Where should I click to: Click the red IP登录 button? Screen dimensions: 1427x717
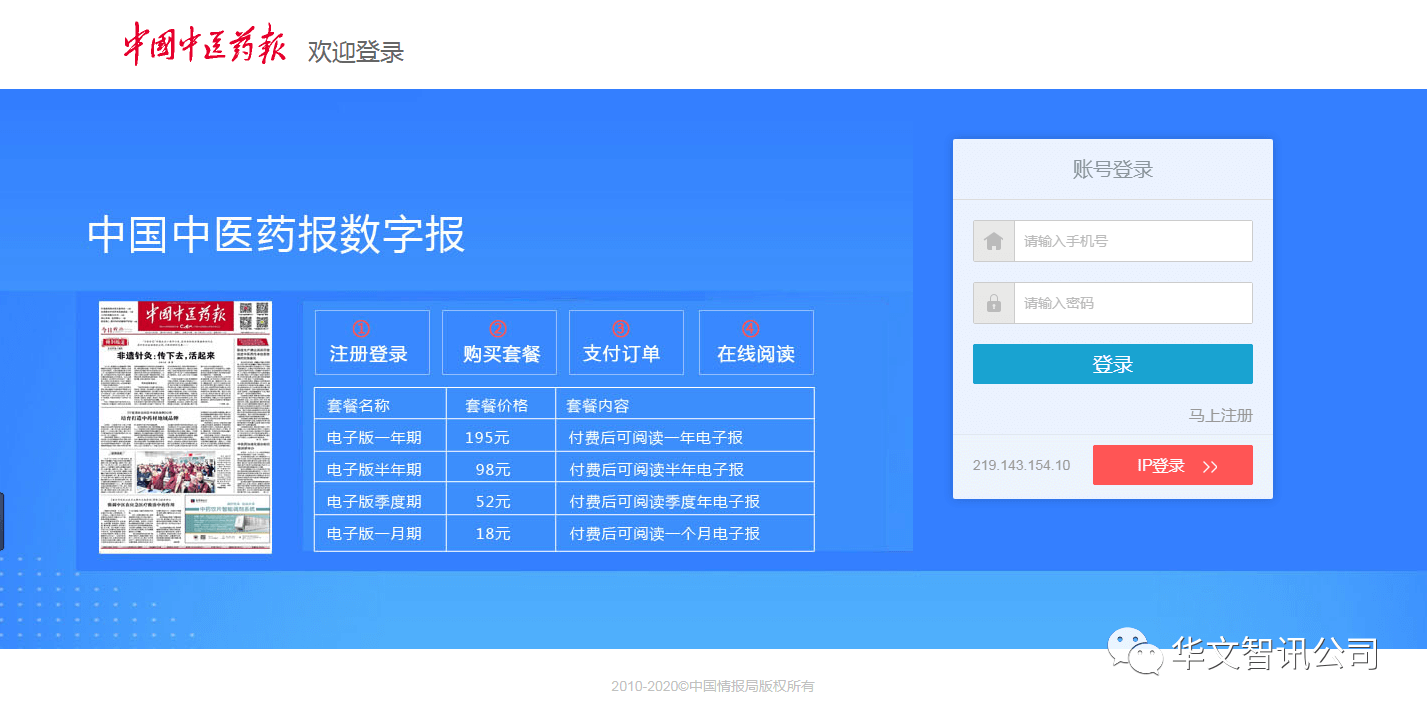[1173, 465]
